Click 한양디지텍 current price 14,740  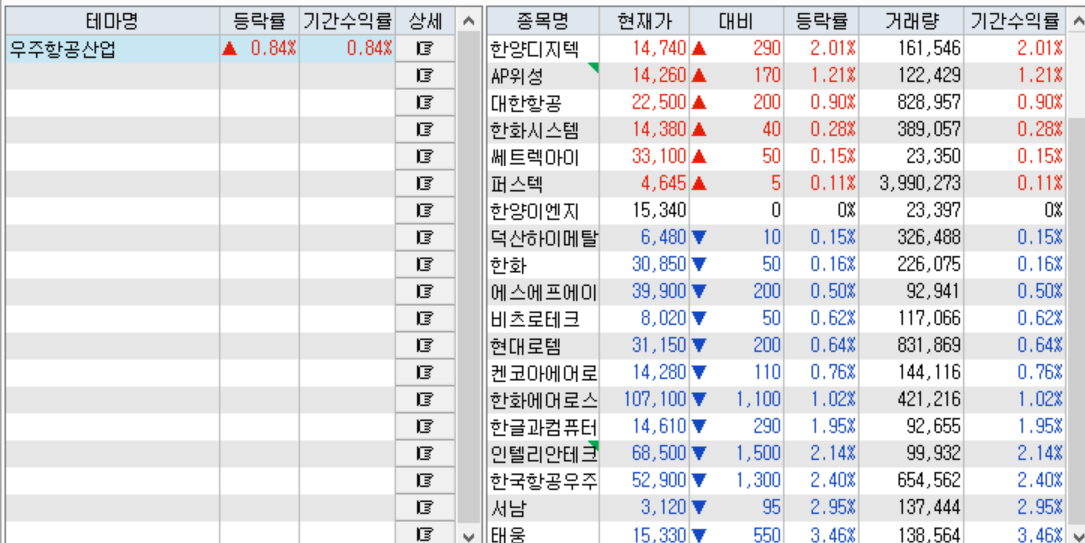click(x=659, y=48)
